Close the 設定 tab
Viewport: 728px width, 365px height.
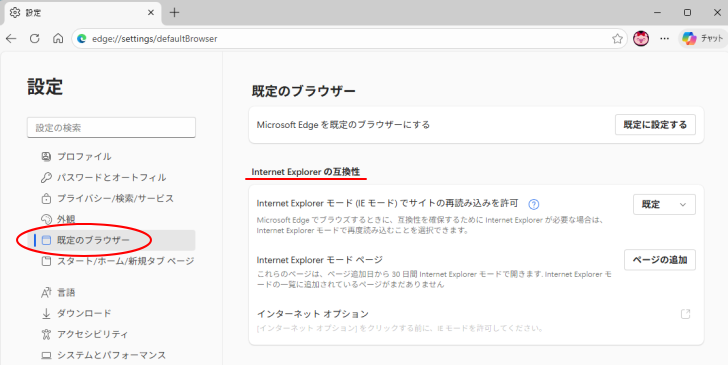(x=151, y=13)
